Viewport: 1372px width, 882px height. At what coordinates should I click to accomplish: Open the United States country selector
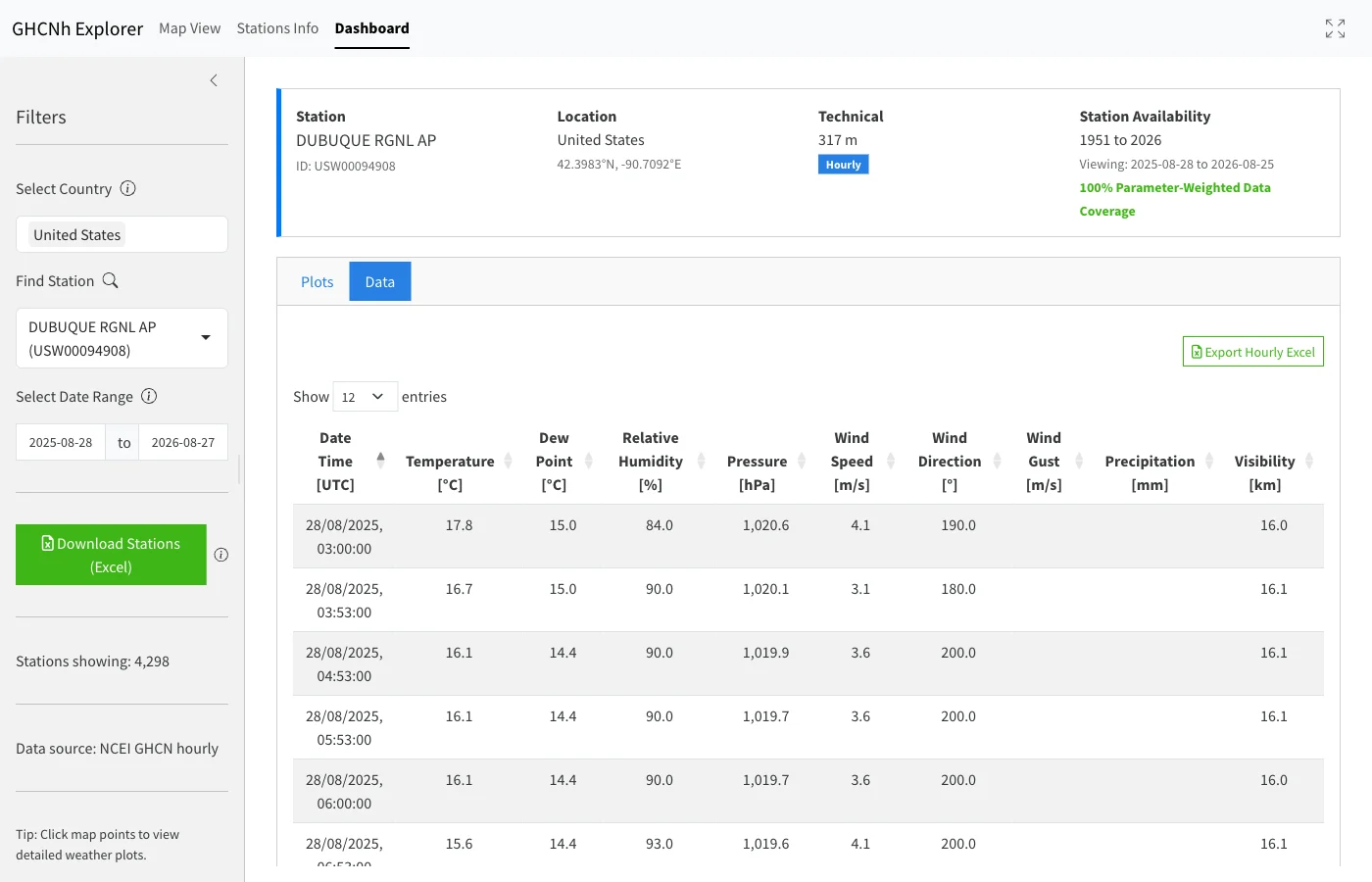coord(122,234)
